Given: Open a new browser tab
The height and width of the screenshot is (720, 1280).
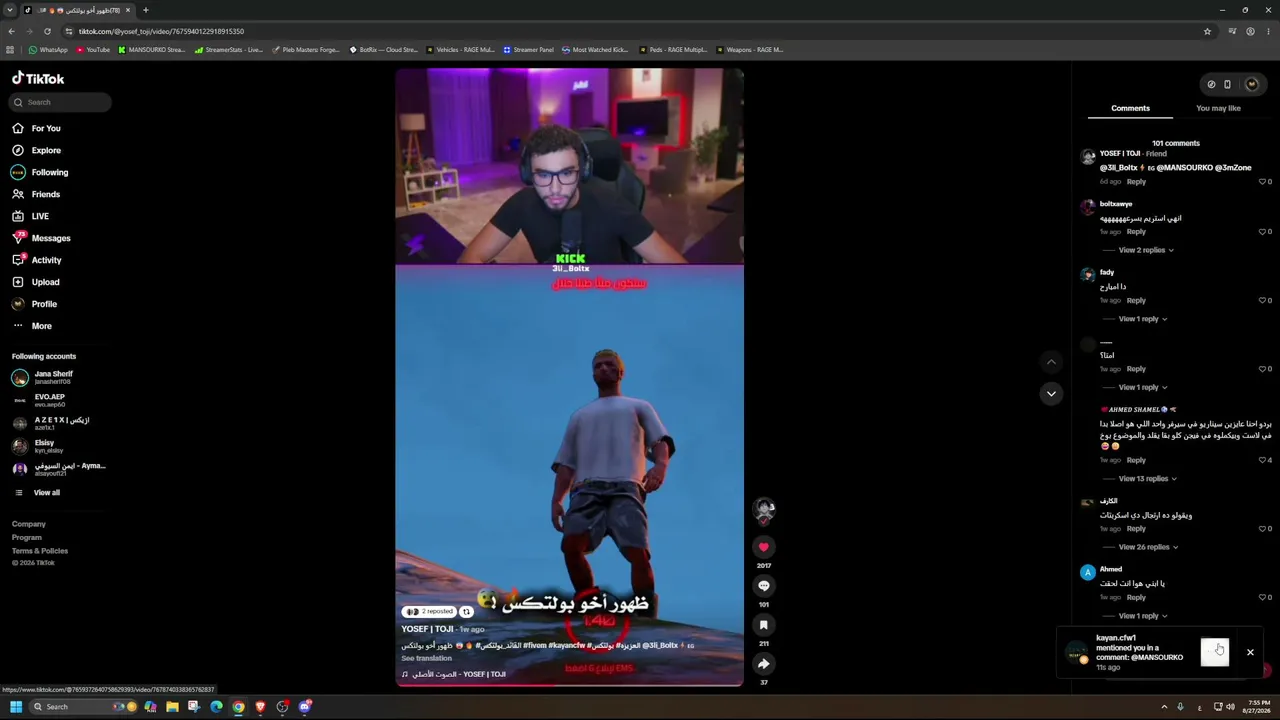Looking at the screenshot, I should [x=145, y=10].
